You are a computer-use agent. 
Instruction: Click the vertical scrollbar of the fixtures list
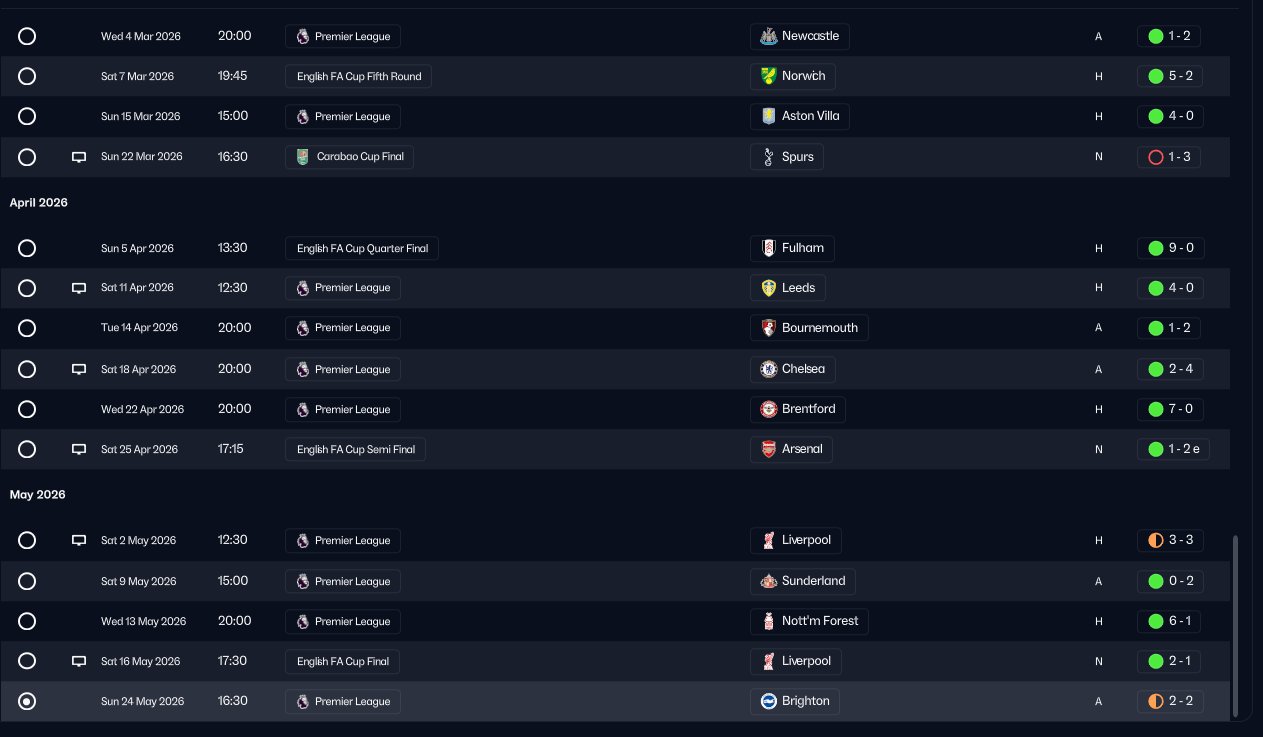1235,624
